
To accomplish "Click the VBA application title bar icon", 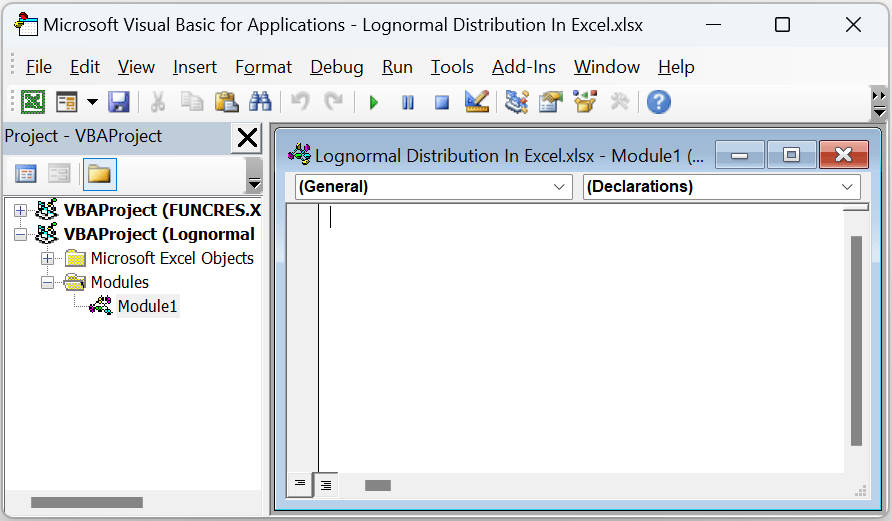I will pos(26,24).
